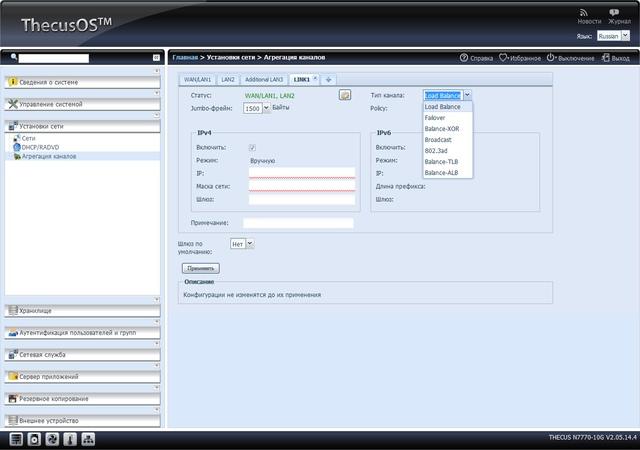Choose Balance-TLB from list
This screenshot has height=450, width=640.
pyautogui.click(x=448, y=162)
